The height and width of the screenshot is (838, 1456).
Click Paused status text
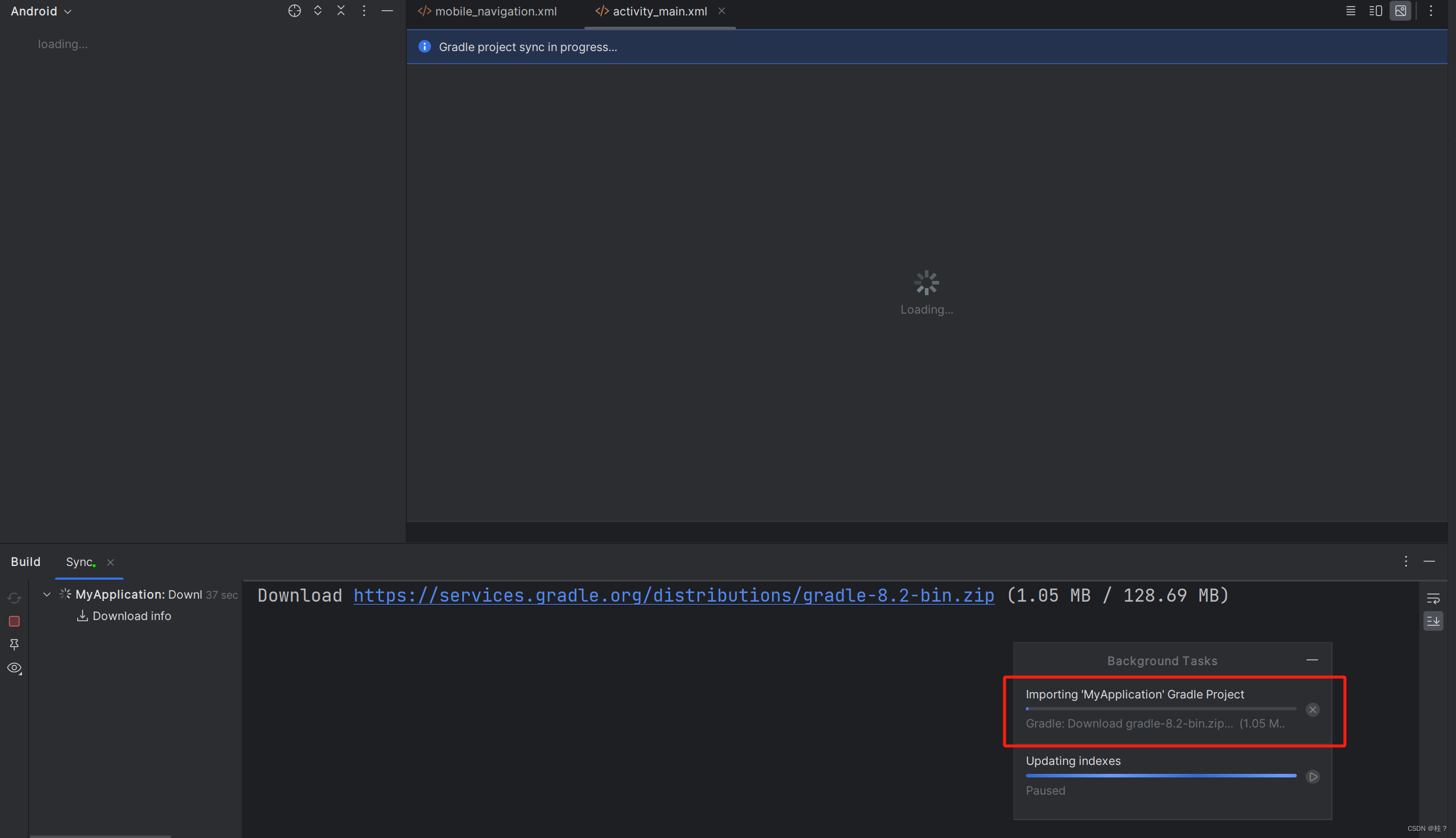1045,790
